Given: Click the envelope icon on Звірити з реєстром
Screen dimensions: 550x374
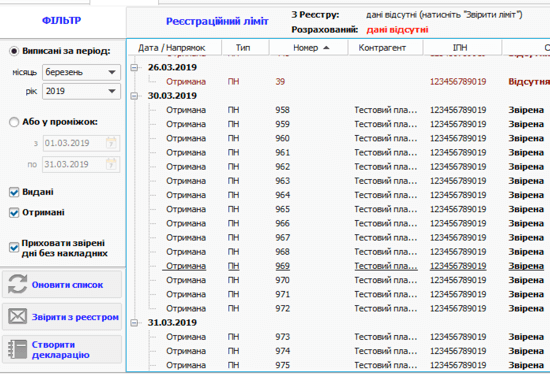Looking at the screenshot, I should [x=17, y=316].
